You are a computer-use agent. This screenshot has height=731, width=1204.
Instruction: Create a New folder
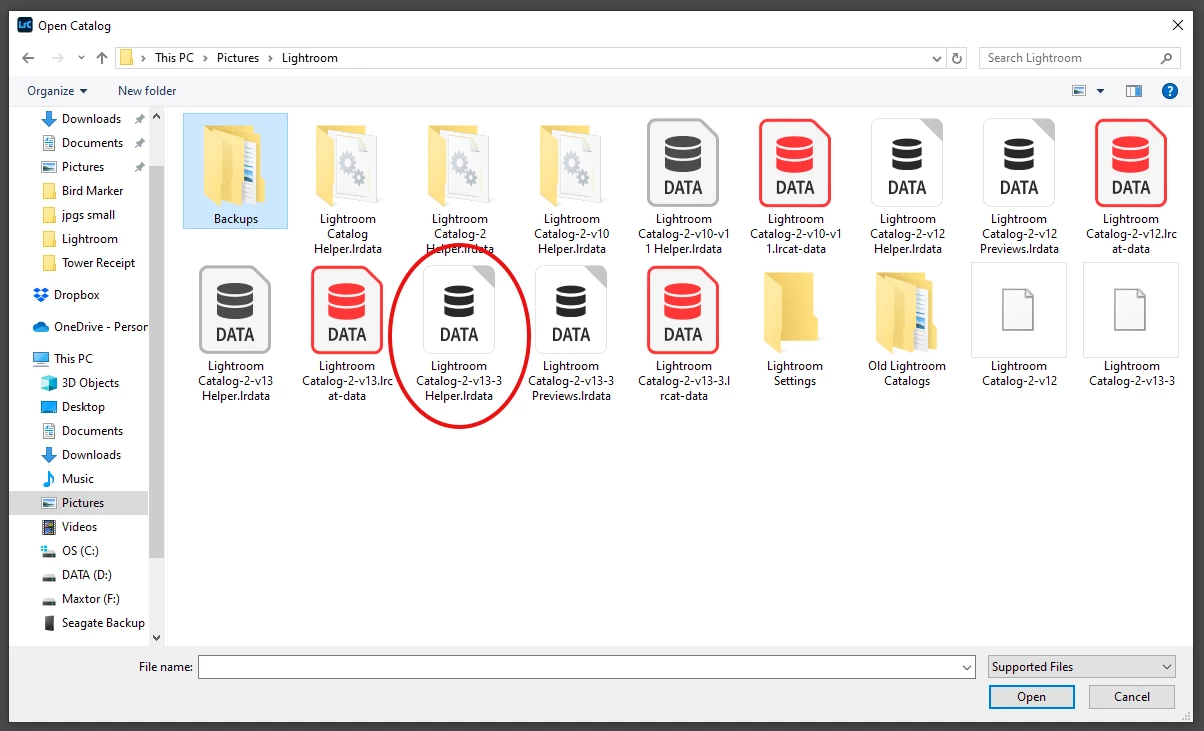point(147,91)
